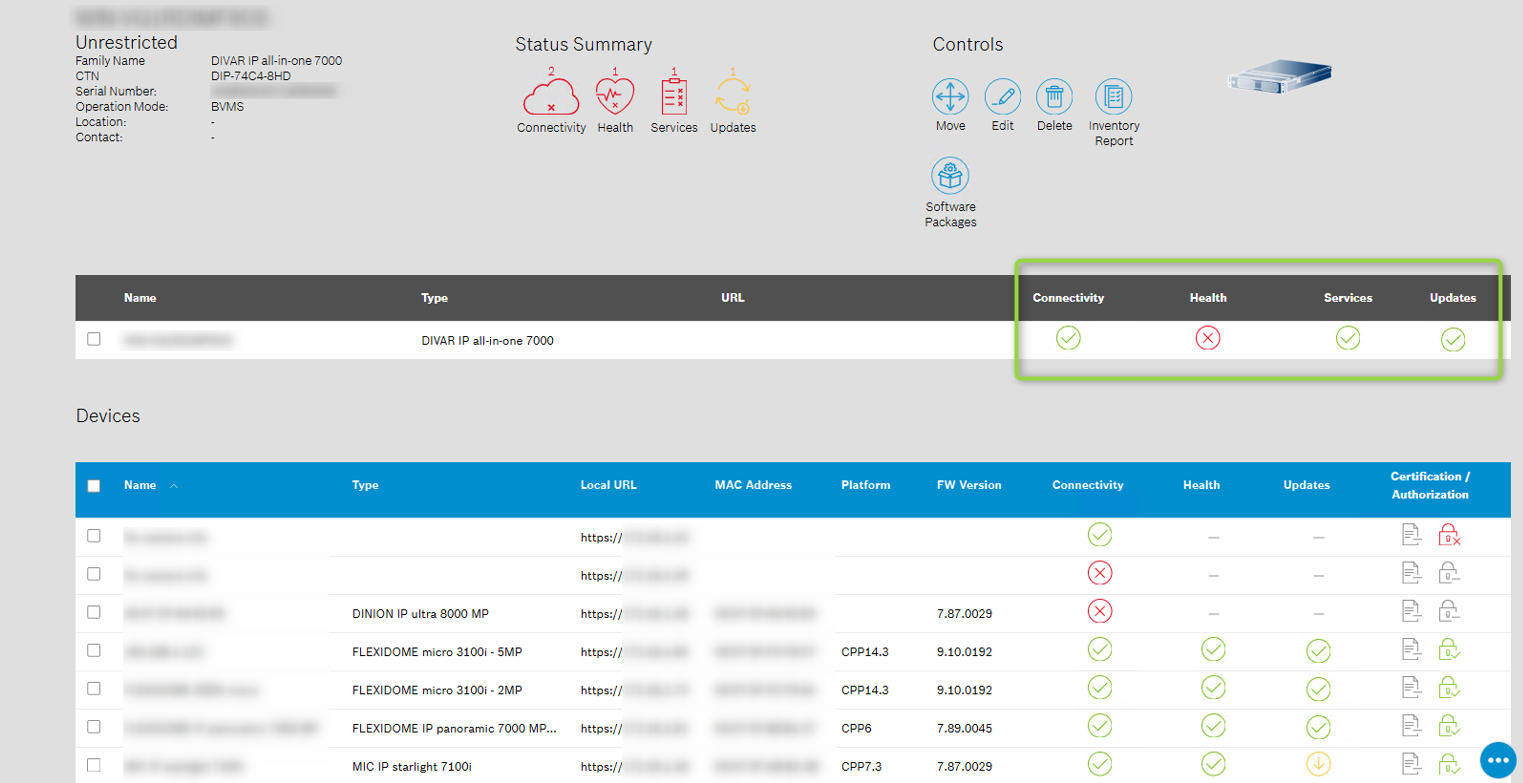Click the Delete trash icon
Screen dimensions: 1523x783
[1054, 97]
